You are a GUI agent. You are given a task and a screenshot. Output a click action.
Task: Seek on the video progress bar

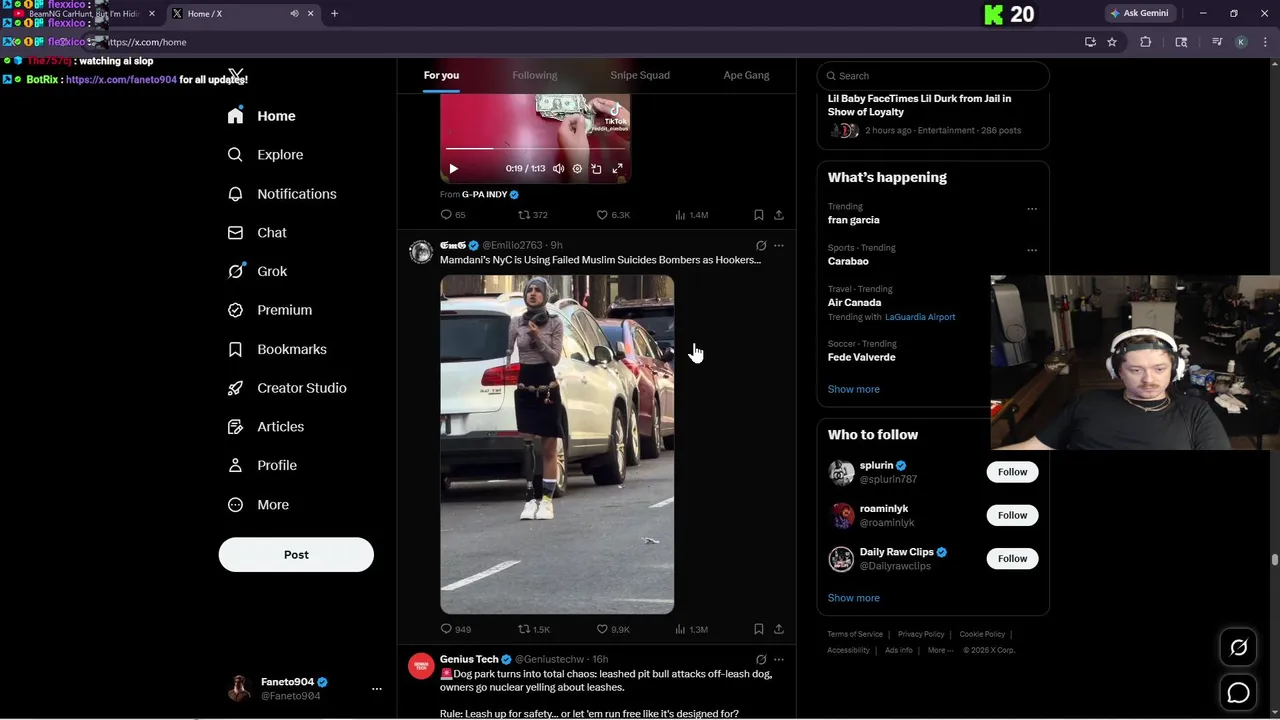(535, 149)
